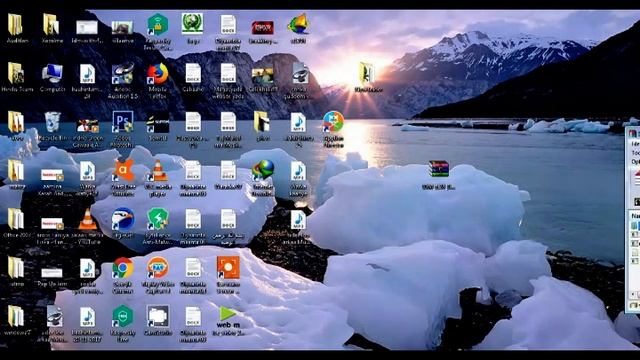Launch Adobe Photoshop from the desktop
The width and height of the screenshot is (640, 360).
point(122,122)
